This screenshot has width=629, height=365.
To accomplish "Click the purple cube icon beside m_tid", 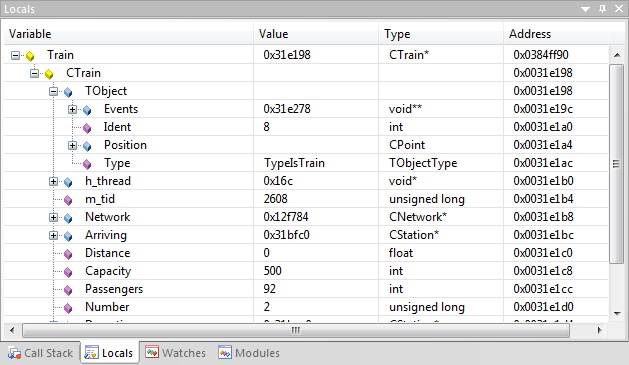I will [x=68, y=200].
